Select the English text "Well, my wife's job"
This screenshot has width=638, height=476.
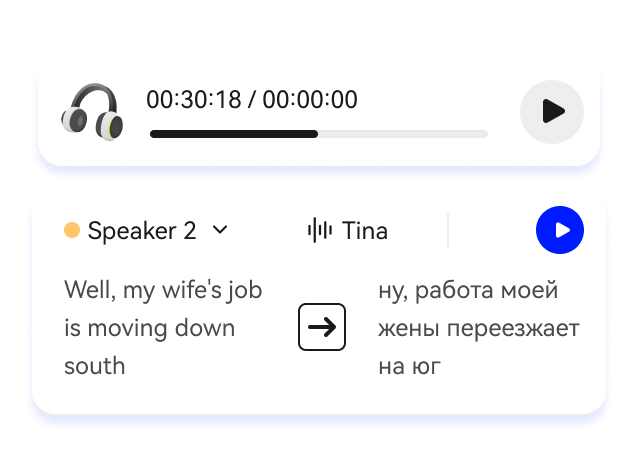point(163,291)
